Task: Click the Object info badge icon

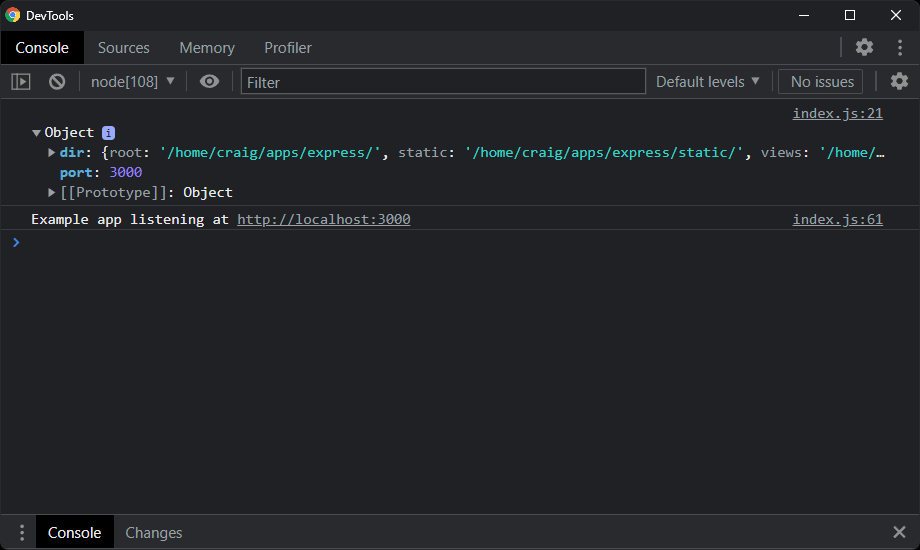Action: [109, 132]
